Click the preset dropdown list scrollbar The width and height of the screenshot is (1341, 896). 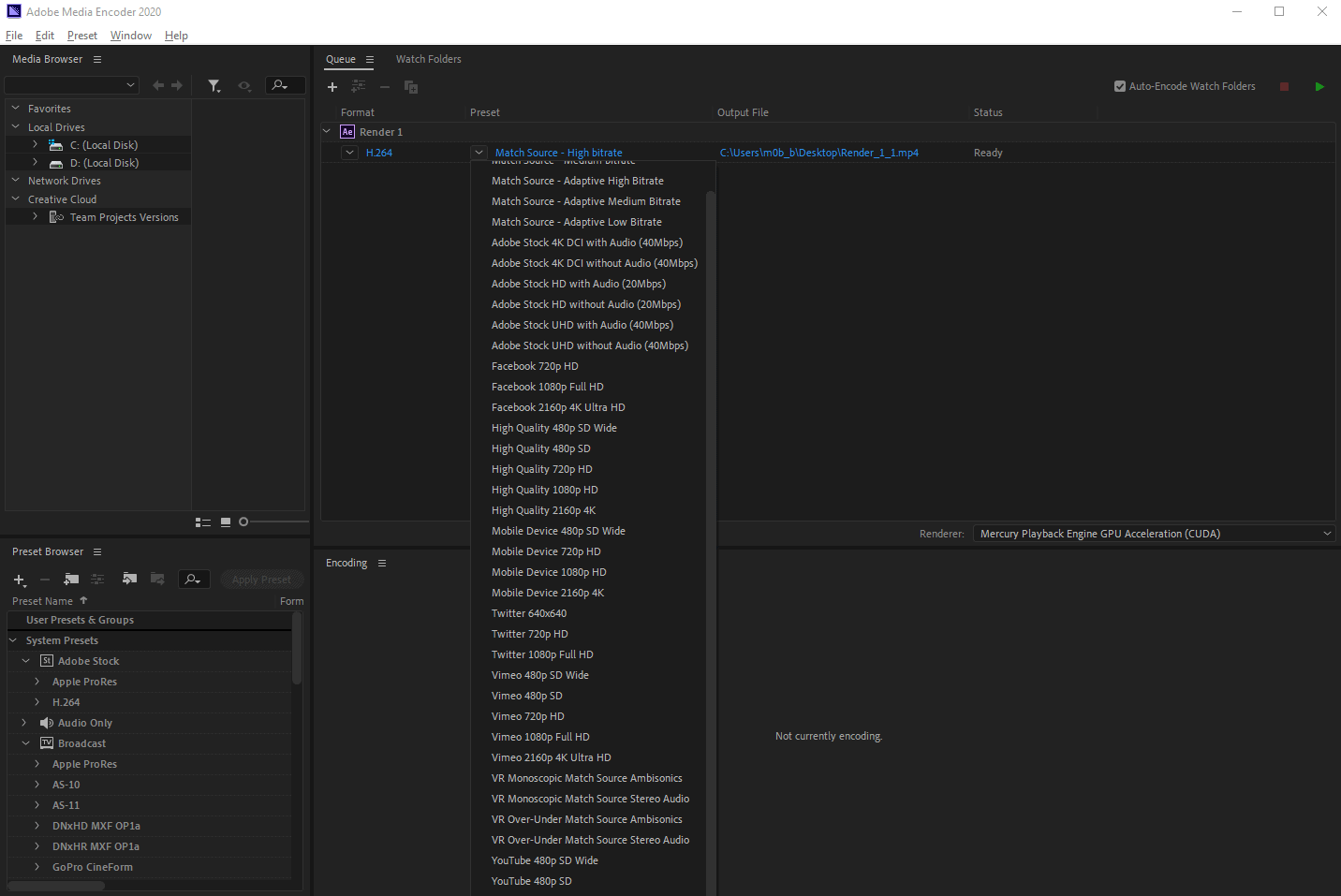(x=711, y=543)
